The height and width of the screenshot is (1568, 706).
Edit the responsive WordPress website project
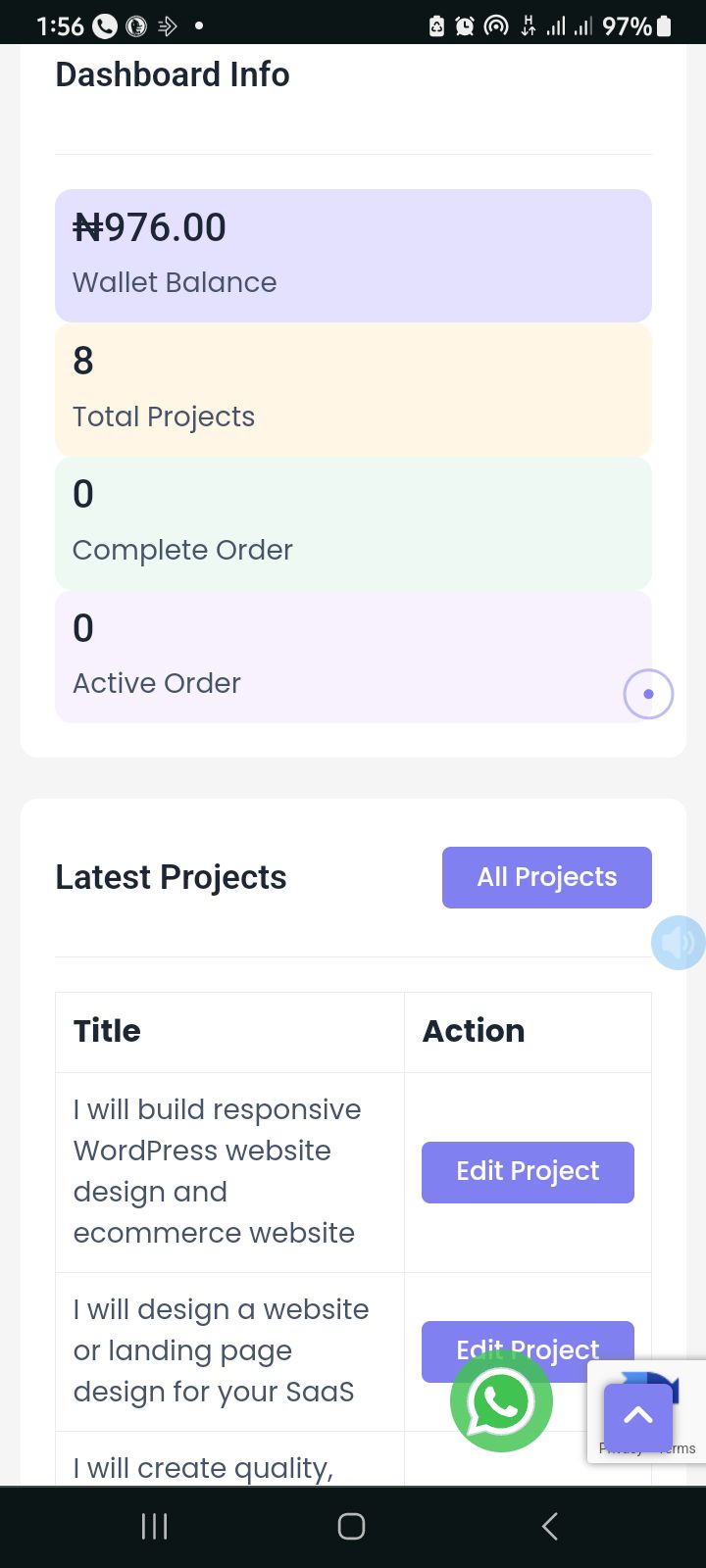click(x=528, y=1172)
